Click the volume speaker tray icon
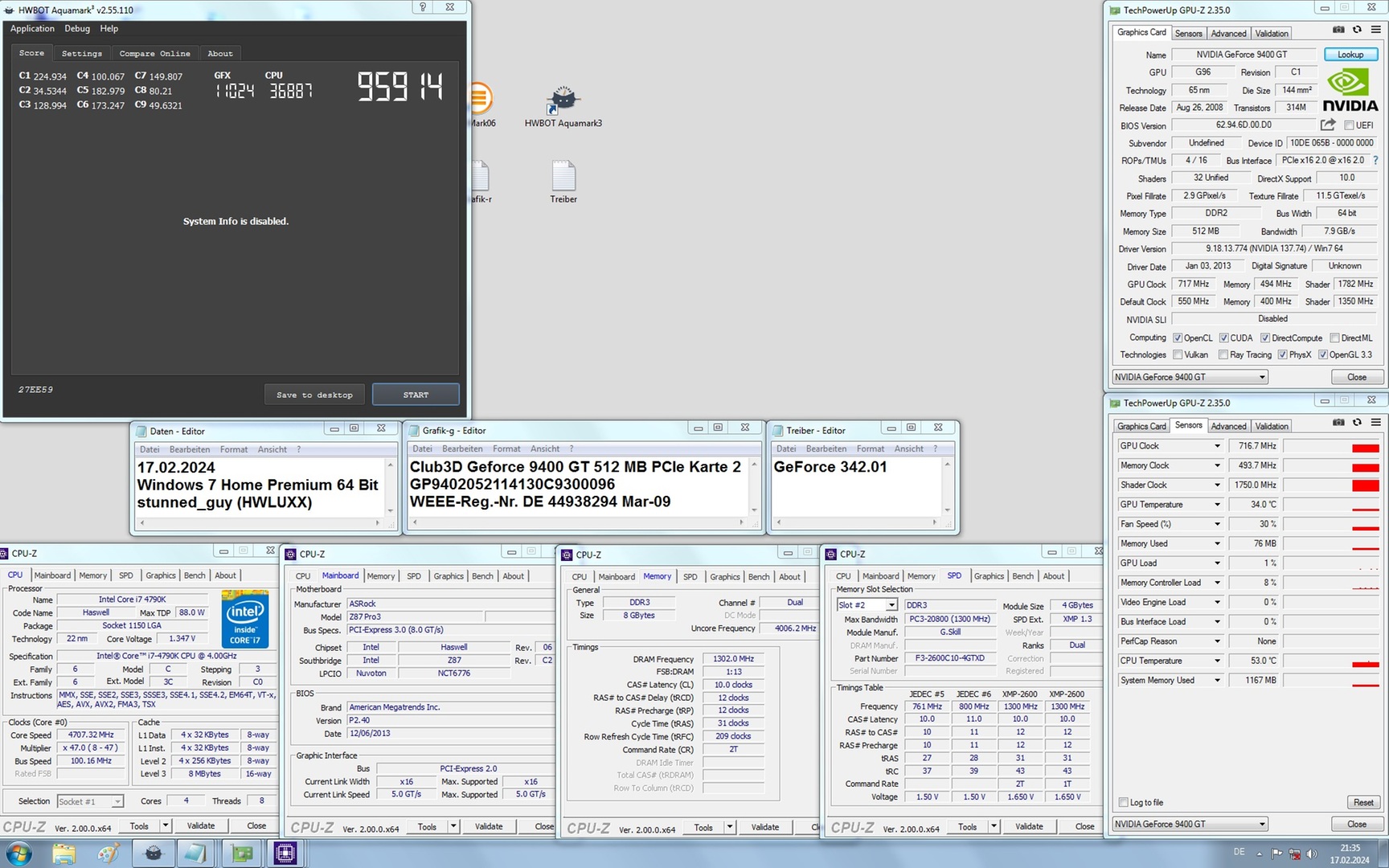 click(x=1312, y=854)
